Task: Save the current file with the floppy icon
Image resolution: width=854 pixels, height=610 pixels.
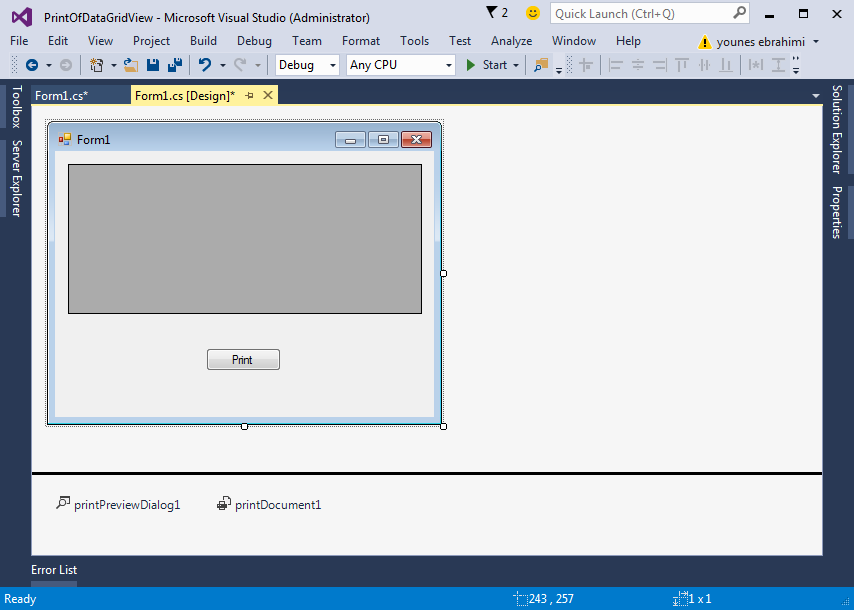Action: [x=153, y=65]
